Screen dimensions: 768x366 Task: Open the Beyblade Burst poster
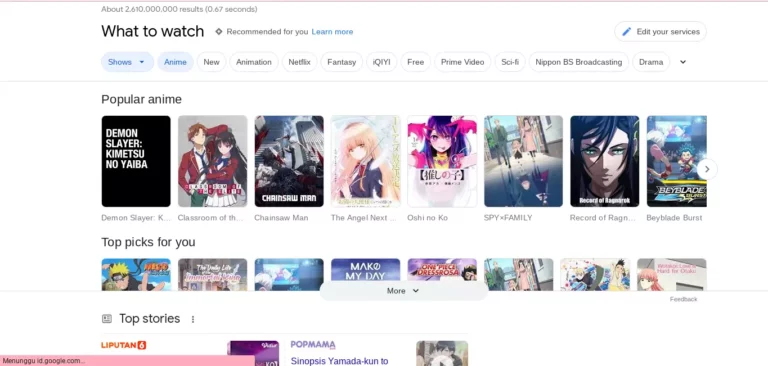(676, 161)
